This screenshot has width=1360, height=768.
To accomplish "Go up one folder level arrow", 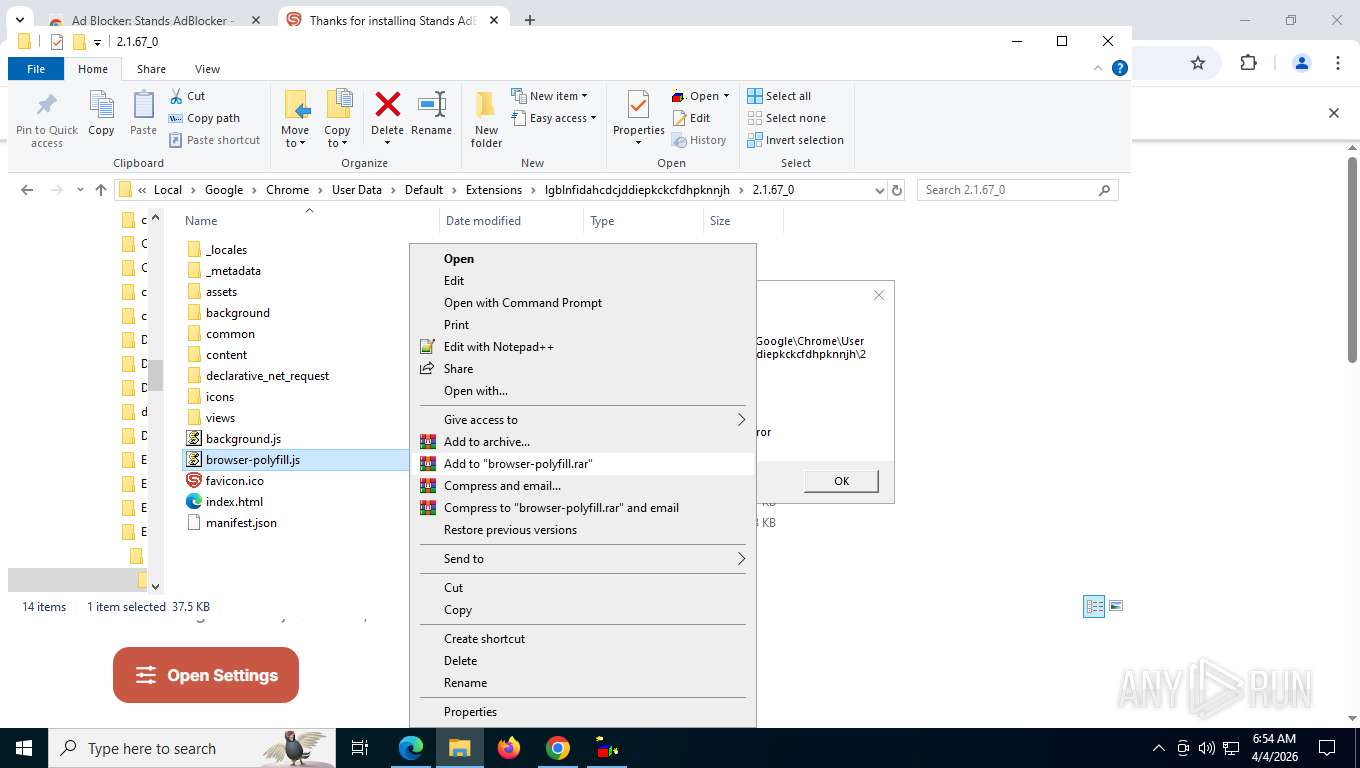I will (100, 190).
